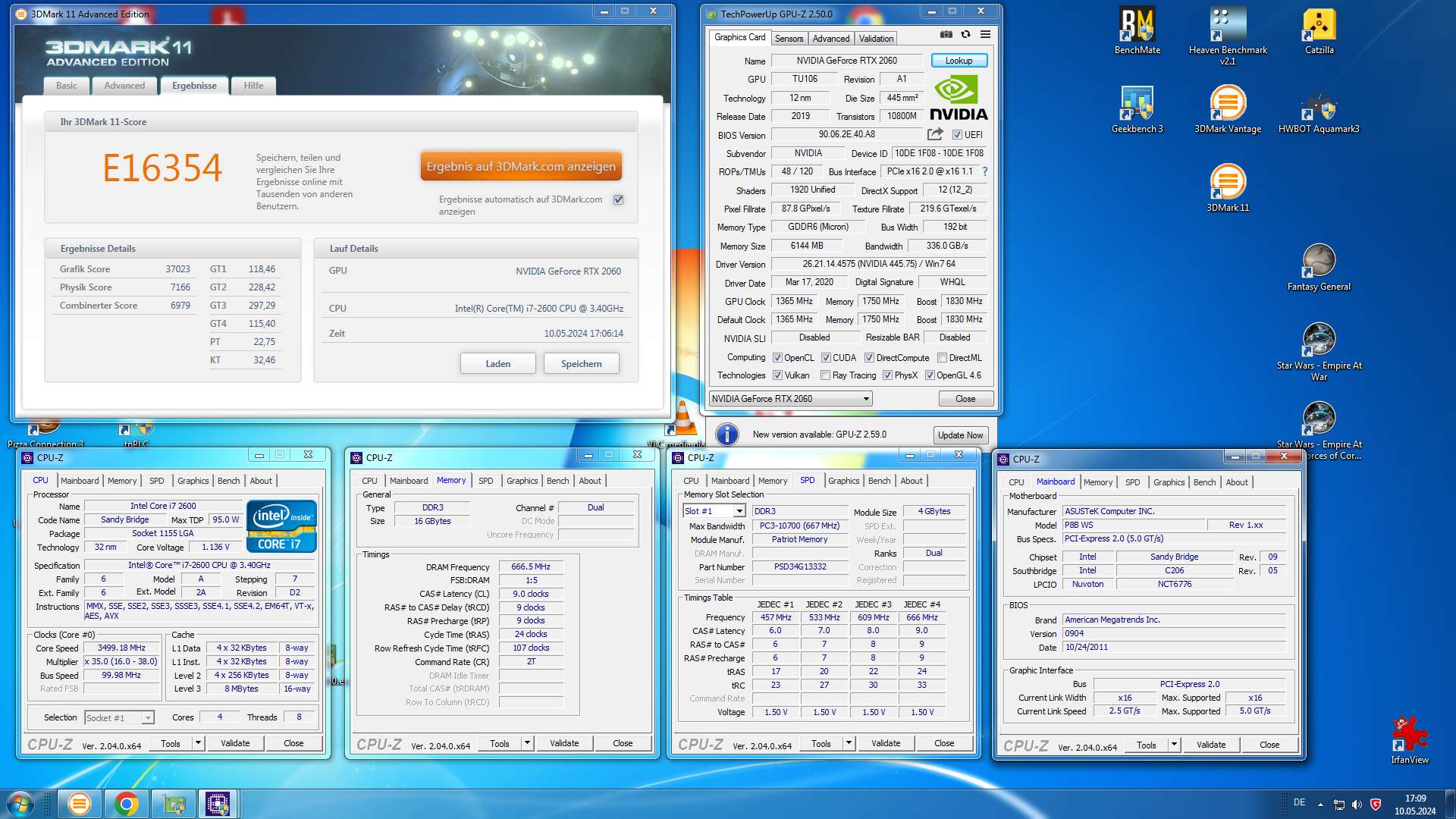Viewport: 1456px width, 819px height.
Task: Expand Tools arrow in CPU-Z CPU window
Action: click(x=198, y=743)
